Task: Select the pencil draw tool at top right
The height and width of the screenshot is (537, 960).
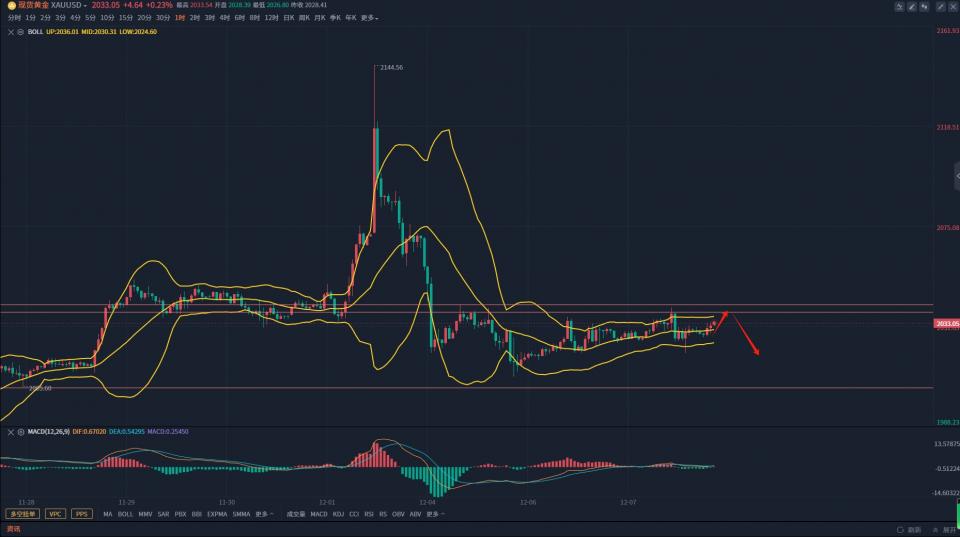Action: tap(912, 7)
